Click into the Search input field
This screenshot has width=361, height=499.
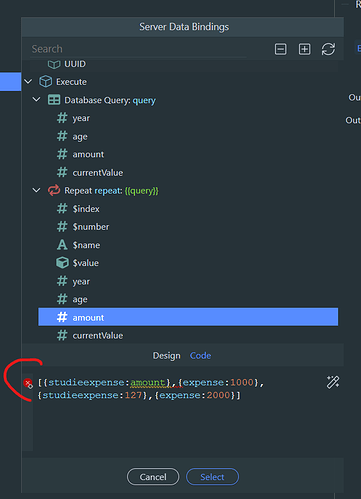[138, 49]
